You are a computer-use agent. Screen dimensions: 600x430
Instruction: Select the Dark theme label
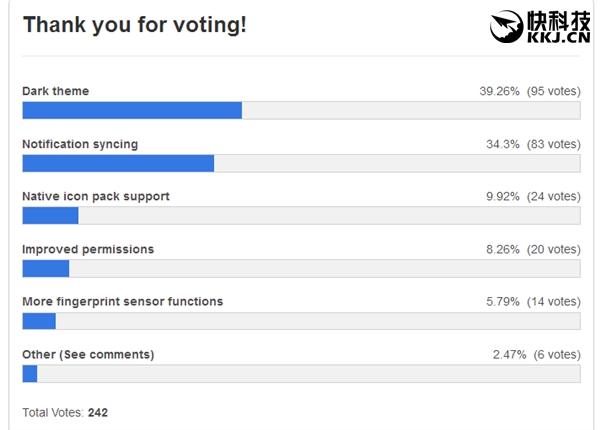pos(56,91)
